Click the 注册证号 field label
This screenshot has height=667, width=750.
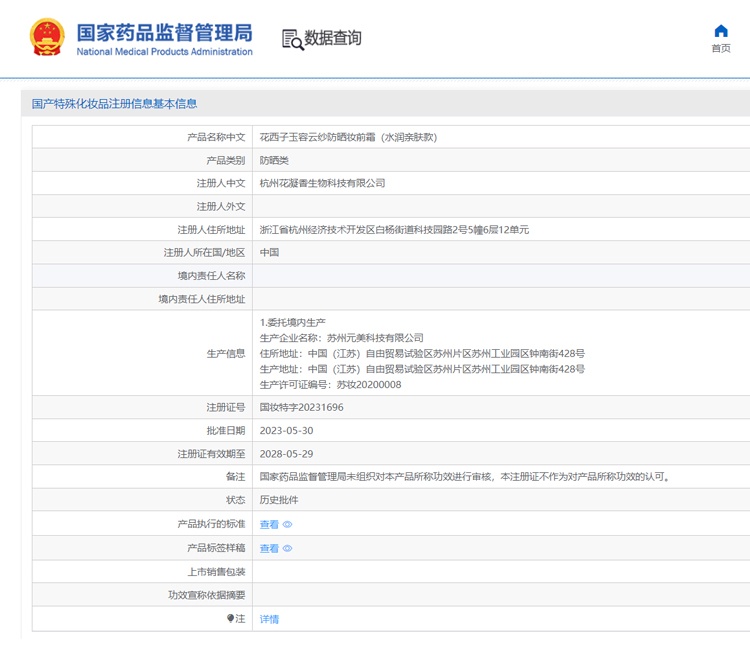[x=226, y=407]
